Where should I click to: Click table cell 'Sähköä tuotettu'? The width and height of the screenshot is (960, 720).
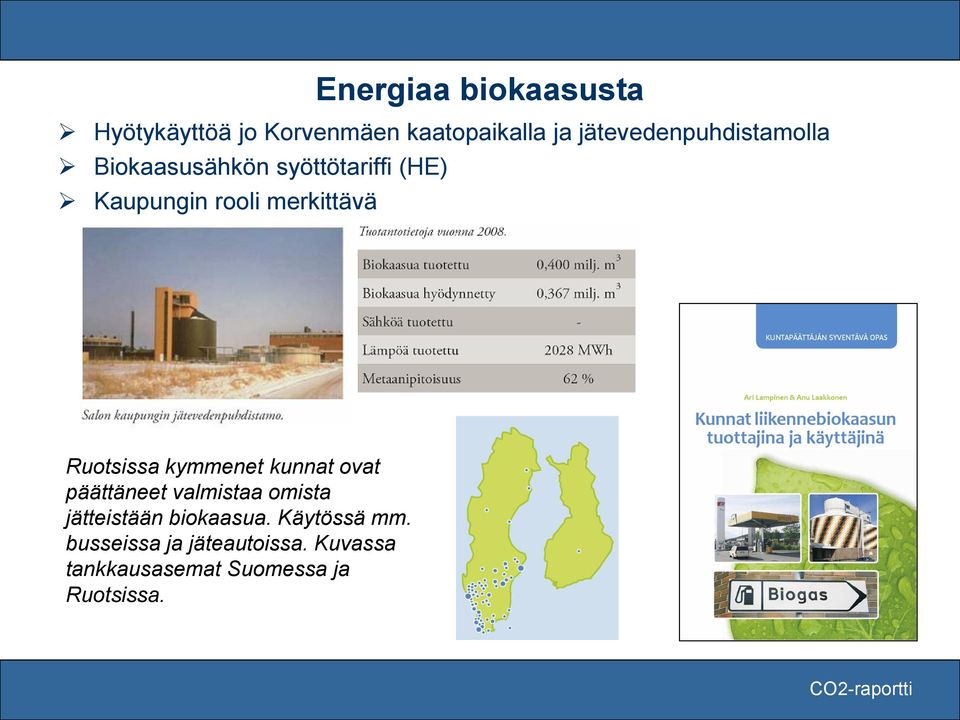[408, 322]
